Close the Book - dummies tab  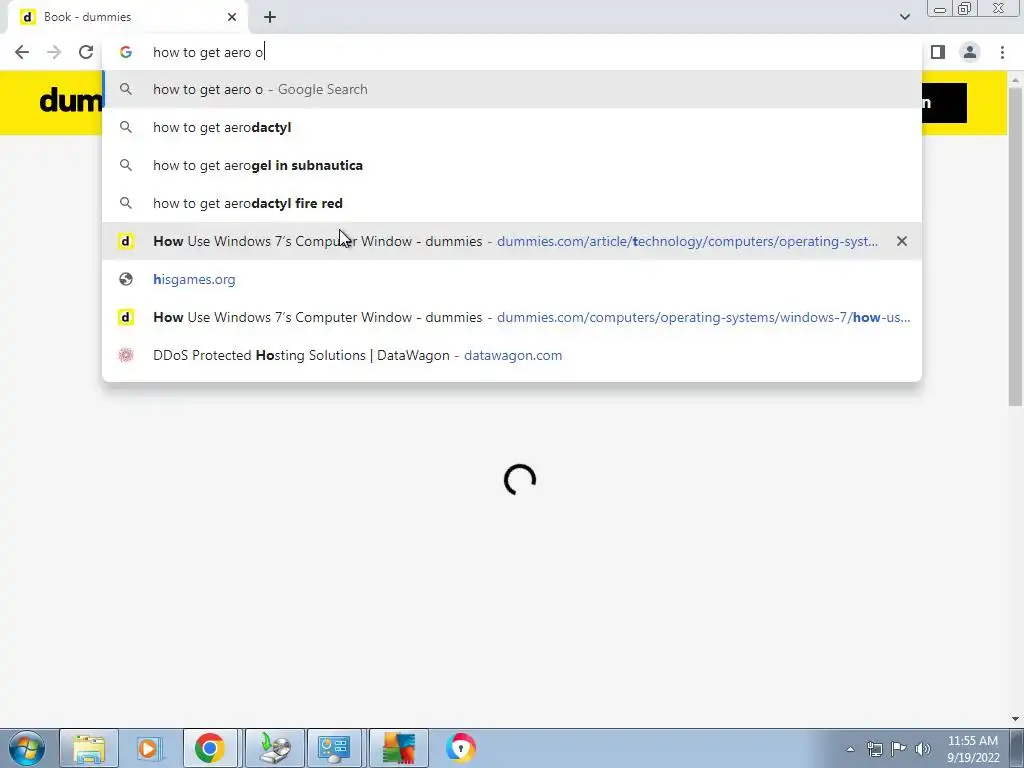point(232,17)
